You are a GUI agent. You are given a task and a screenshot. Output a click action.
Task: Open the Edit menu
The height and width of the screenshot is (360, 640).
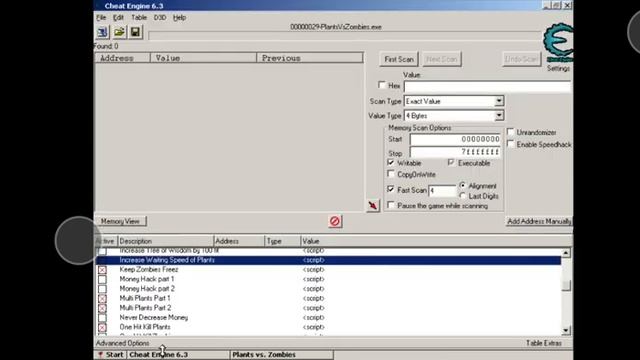[118, 18]
